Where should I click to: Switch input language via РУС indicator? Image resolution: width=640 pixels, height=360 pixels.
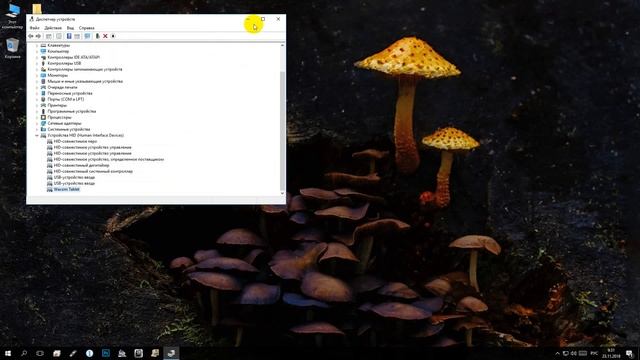coord(594,353)
